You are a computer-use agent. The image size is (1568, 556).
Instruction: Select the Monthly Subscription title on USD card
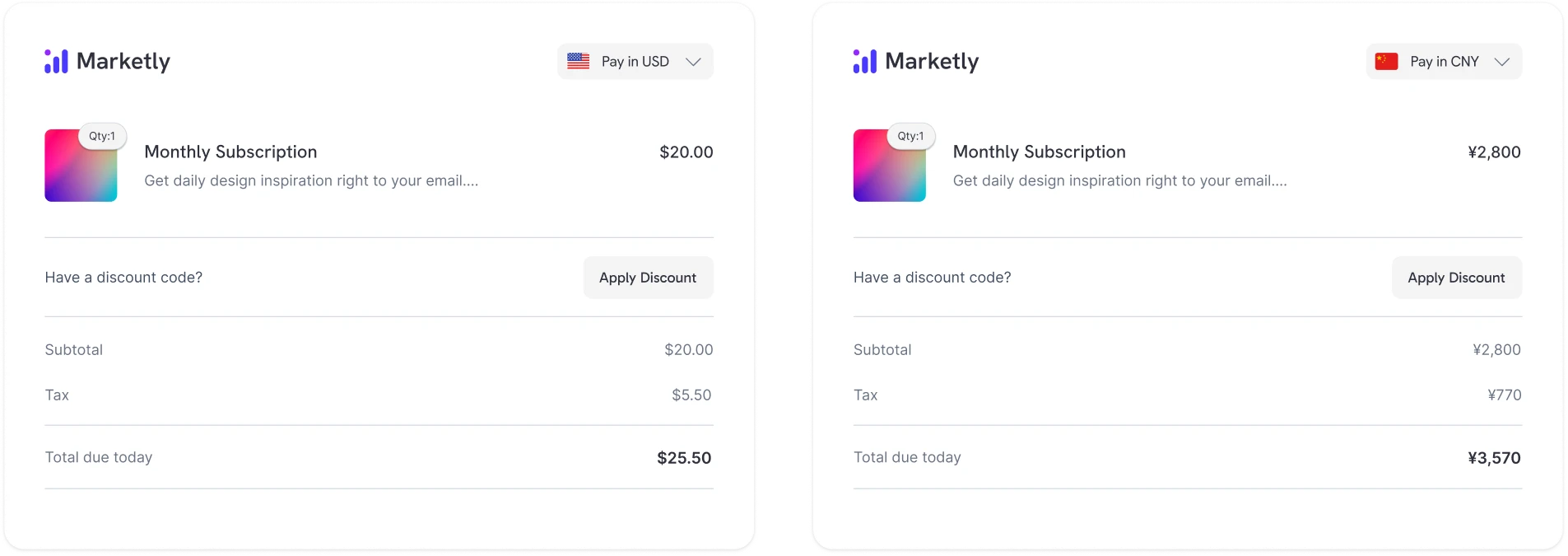coord(230,152)
